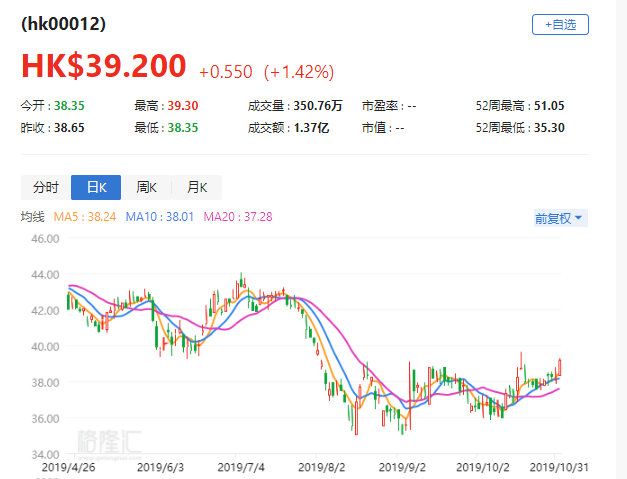Expand the 前复权 adjustment dropdown
The width and height of the screenshot is (627, 479).
pos(559,217)
